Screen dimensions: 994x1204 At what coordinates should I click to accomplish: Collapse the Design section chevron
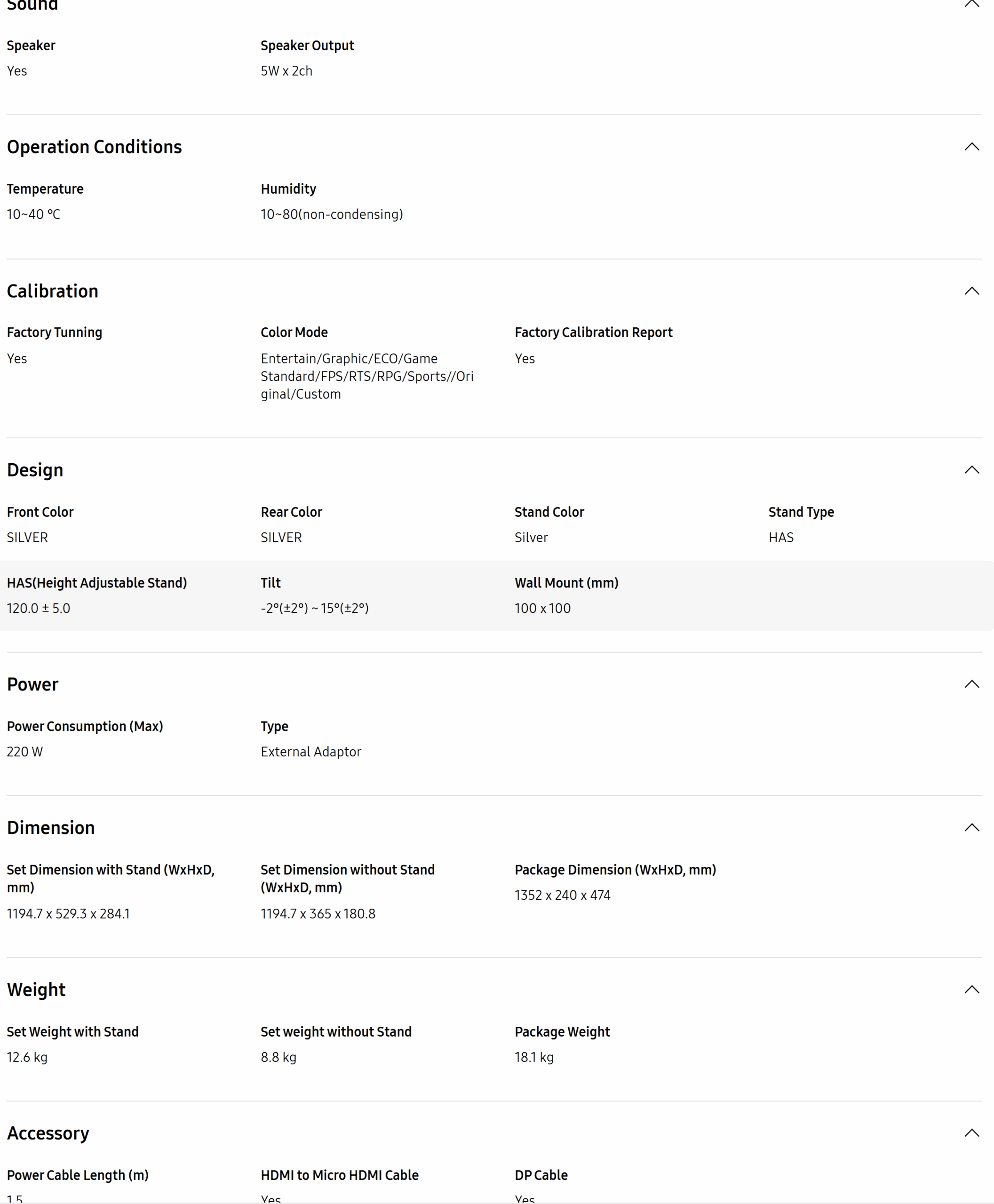point(972,469)
